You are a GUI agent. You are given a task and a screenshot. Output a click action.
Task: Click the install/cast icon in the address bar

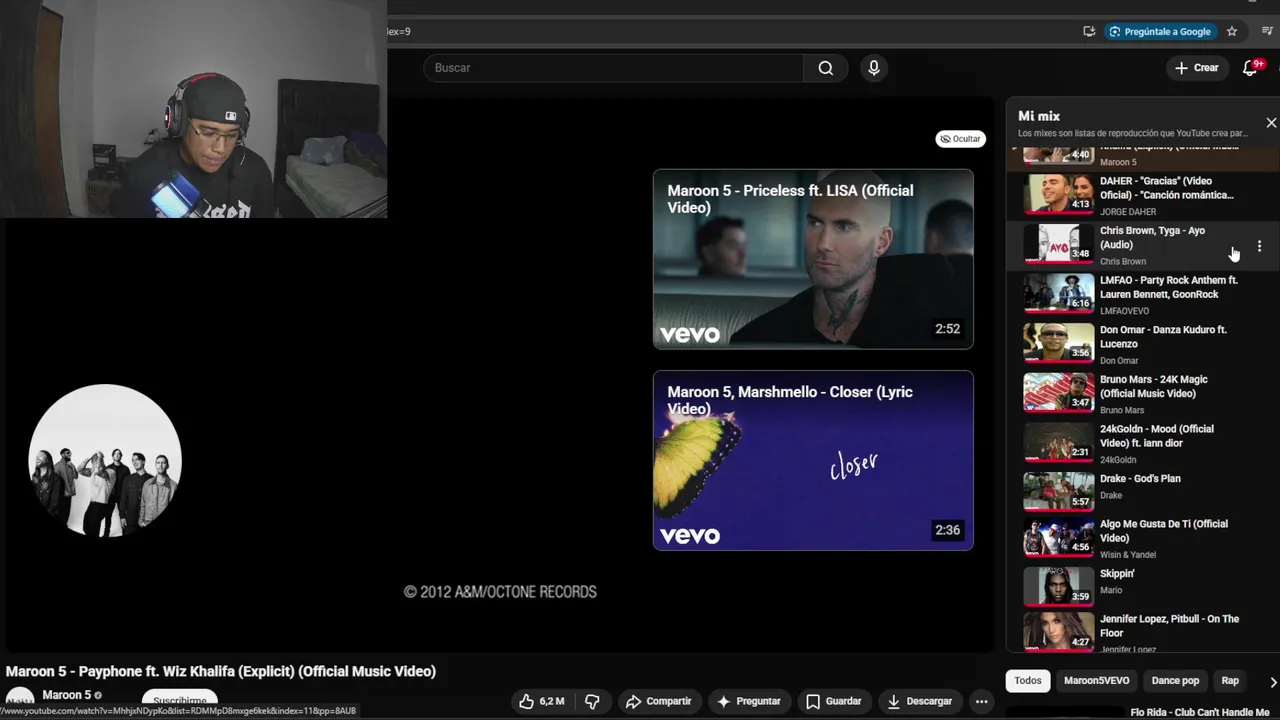pyautogui.click(x=1089, y=31)
